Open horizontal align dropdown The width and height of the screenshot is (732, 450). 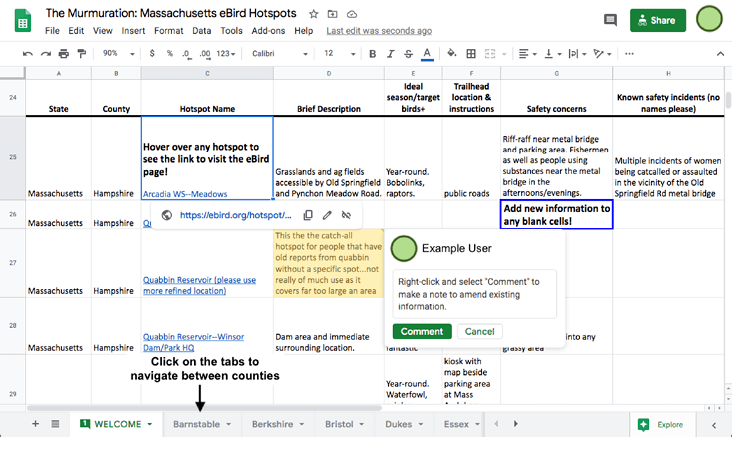pyautogui.click(x=528, y=54)
